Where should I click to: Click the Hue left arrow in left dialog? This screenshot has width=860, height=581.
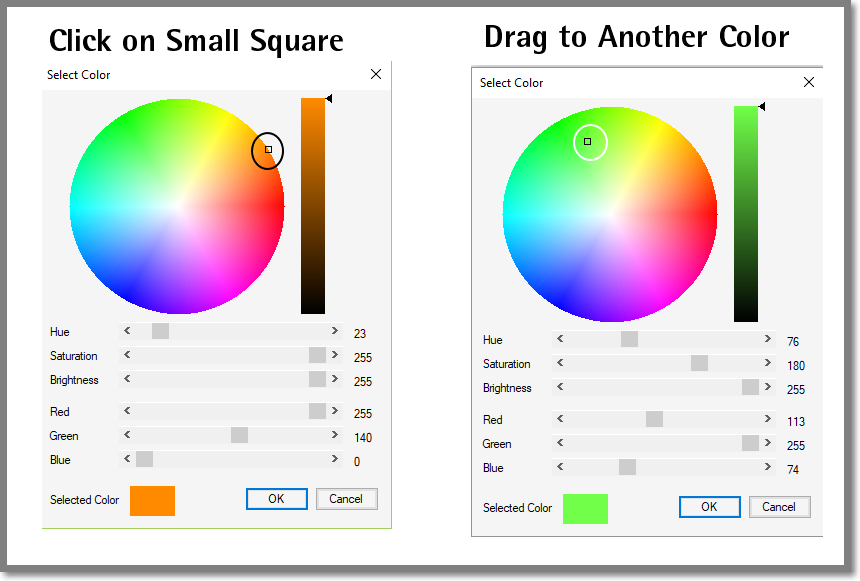pos(127,331)
